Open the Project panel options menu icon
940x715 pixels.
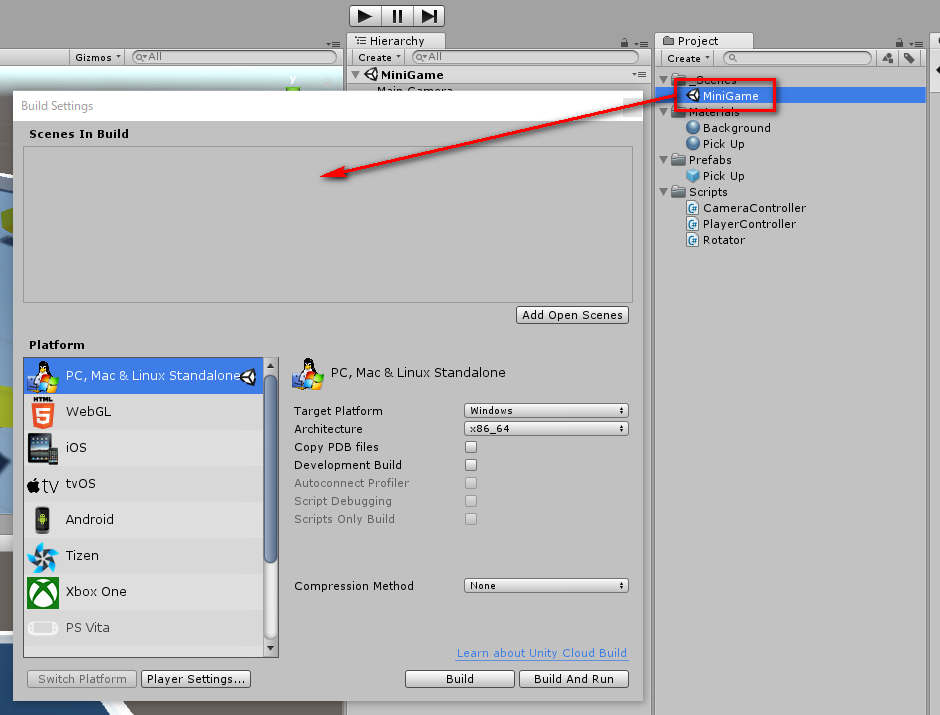point(915,44)
